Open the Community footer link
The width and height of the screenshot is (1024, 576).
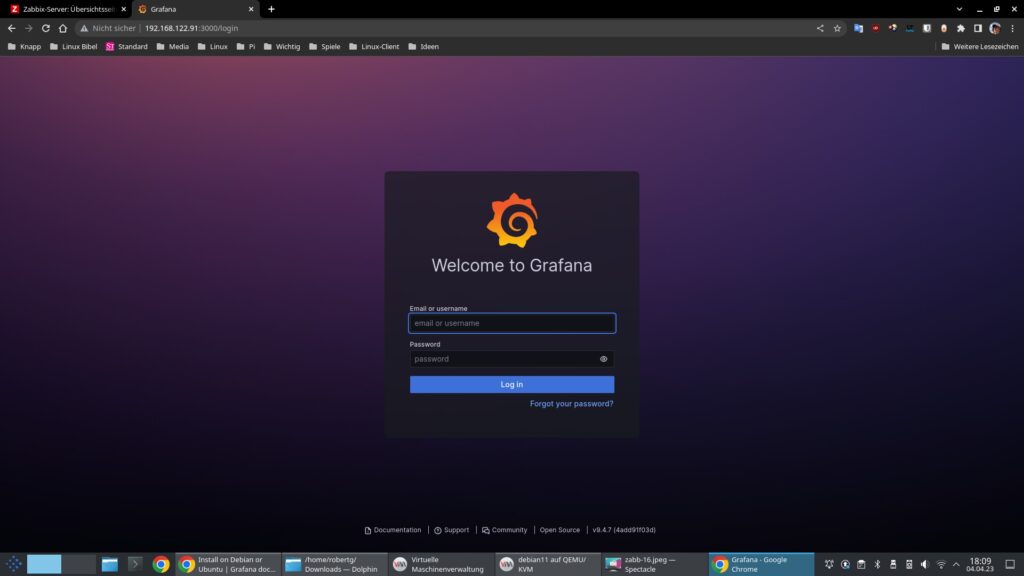(504, 530)
